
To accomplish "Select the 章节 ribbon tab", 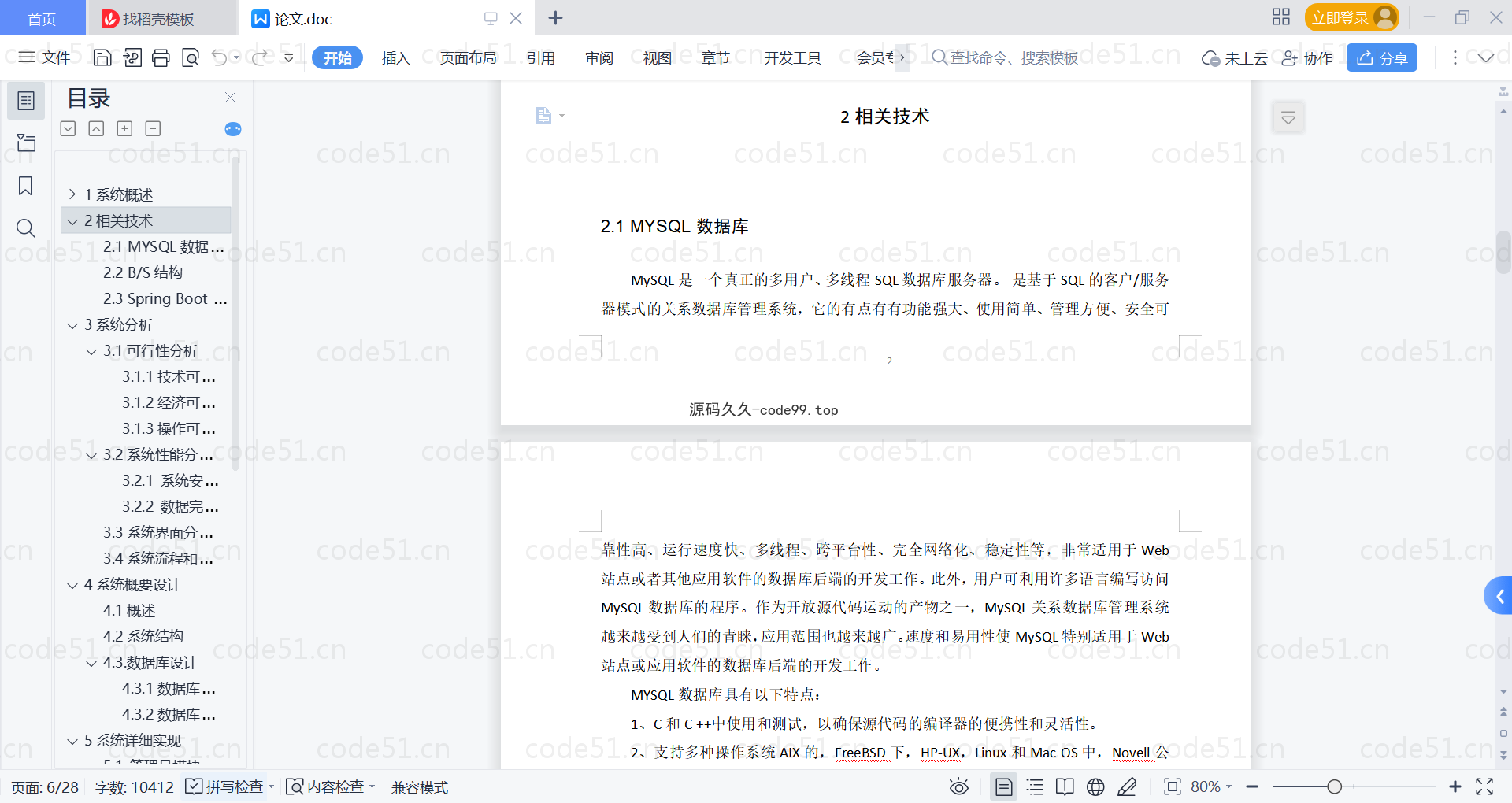I will (x=715, y=57).
